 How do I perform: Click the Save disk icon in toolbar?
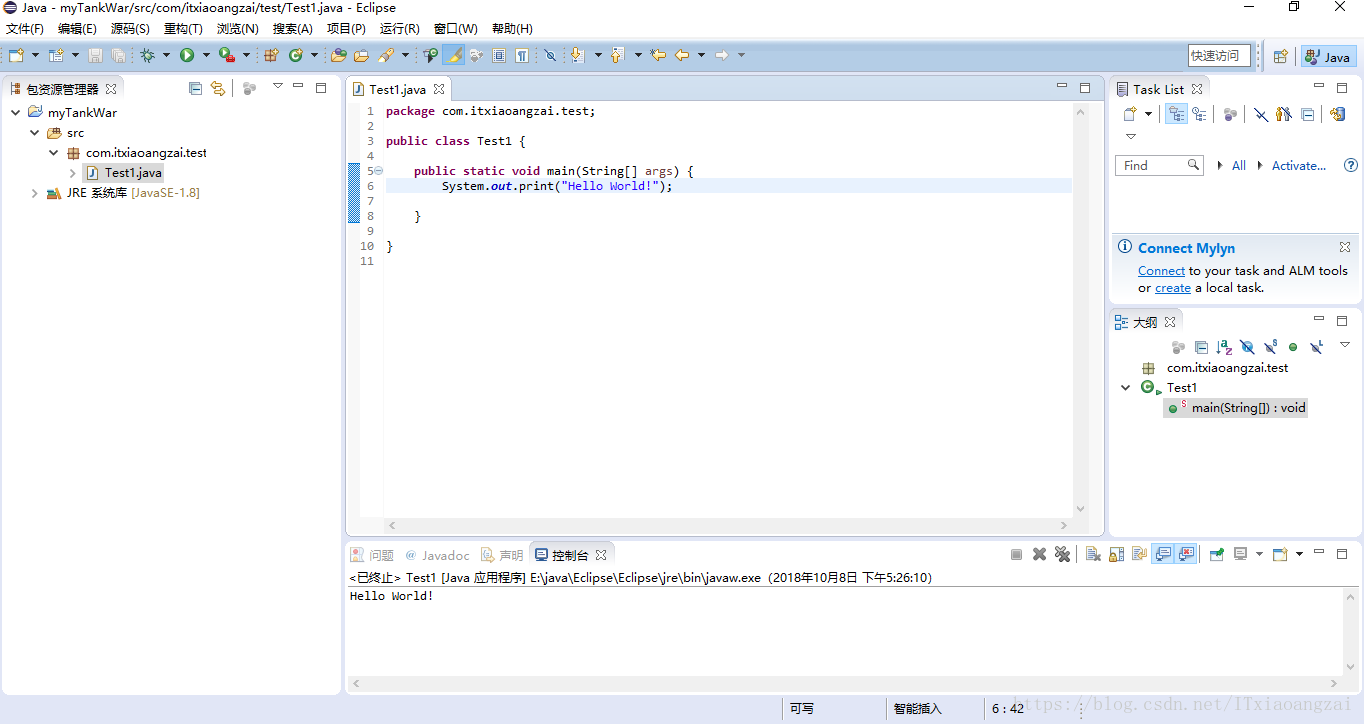point(96,56)
